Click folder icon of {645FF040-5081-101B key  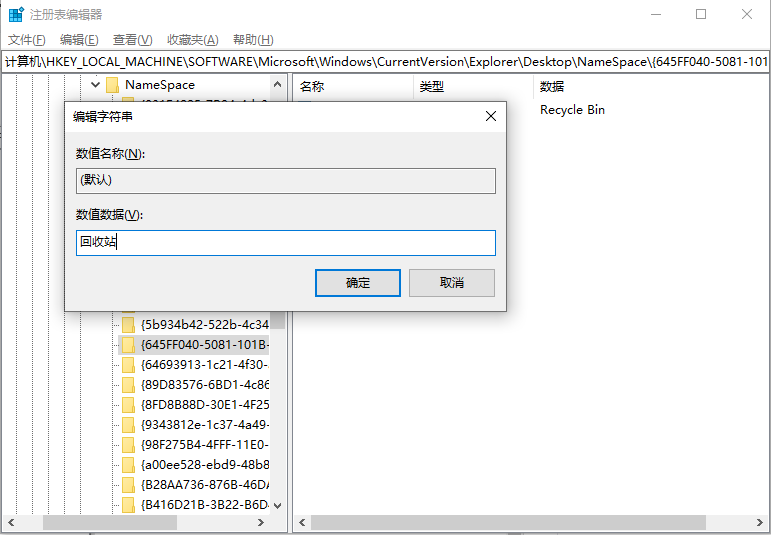(x=128, y=345)
